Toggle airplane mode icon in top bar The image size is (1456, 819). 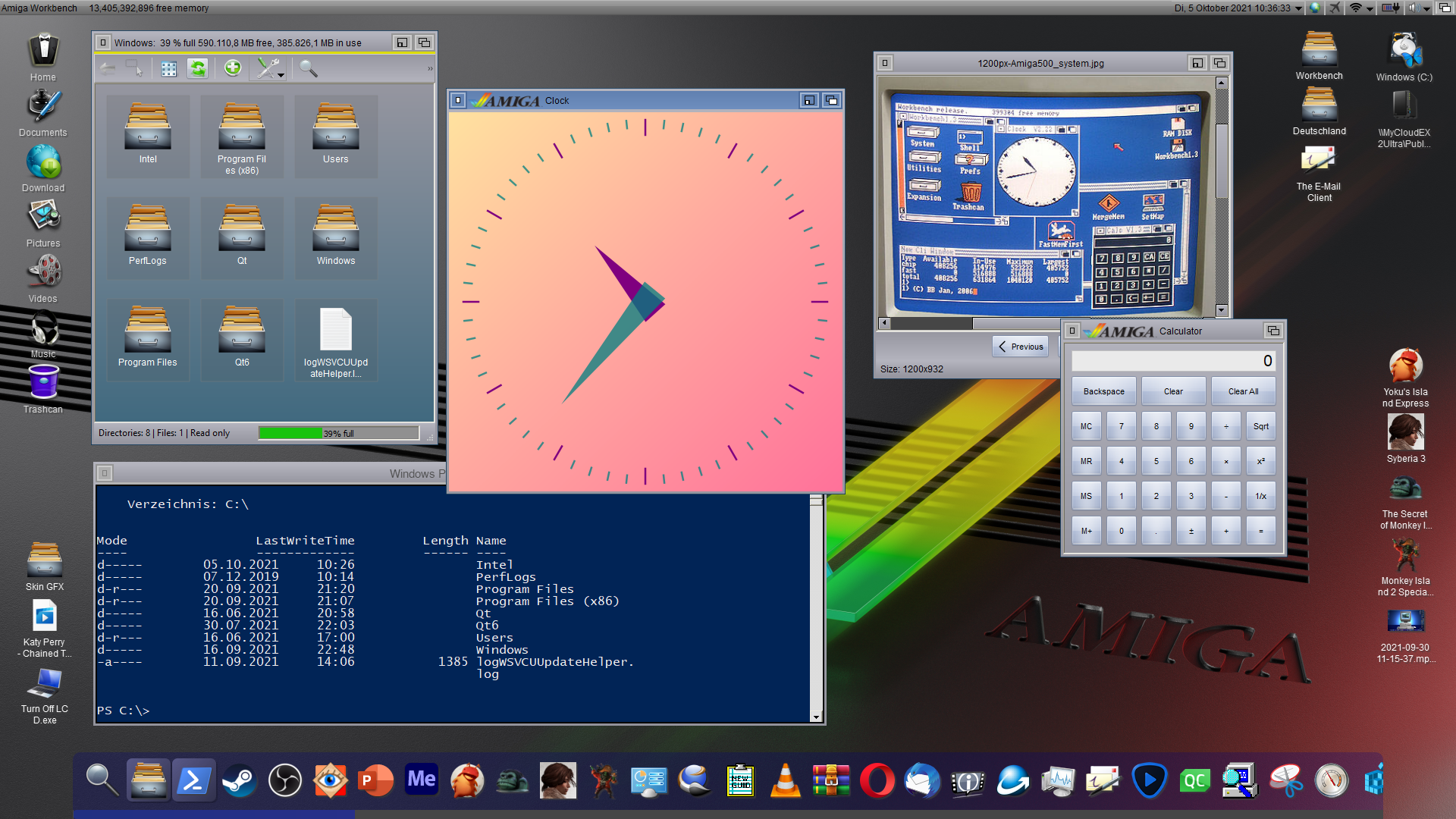pyautogui.click(x=1335, y=8)
